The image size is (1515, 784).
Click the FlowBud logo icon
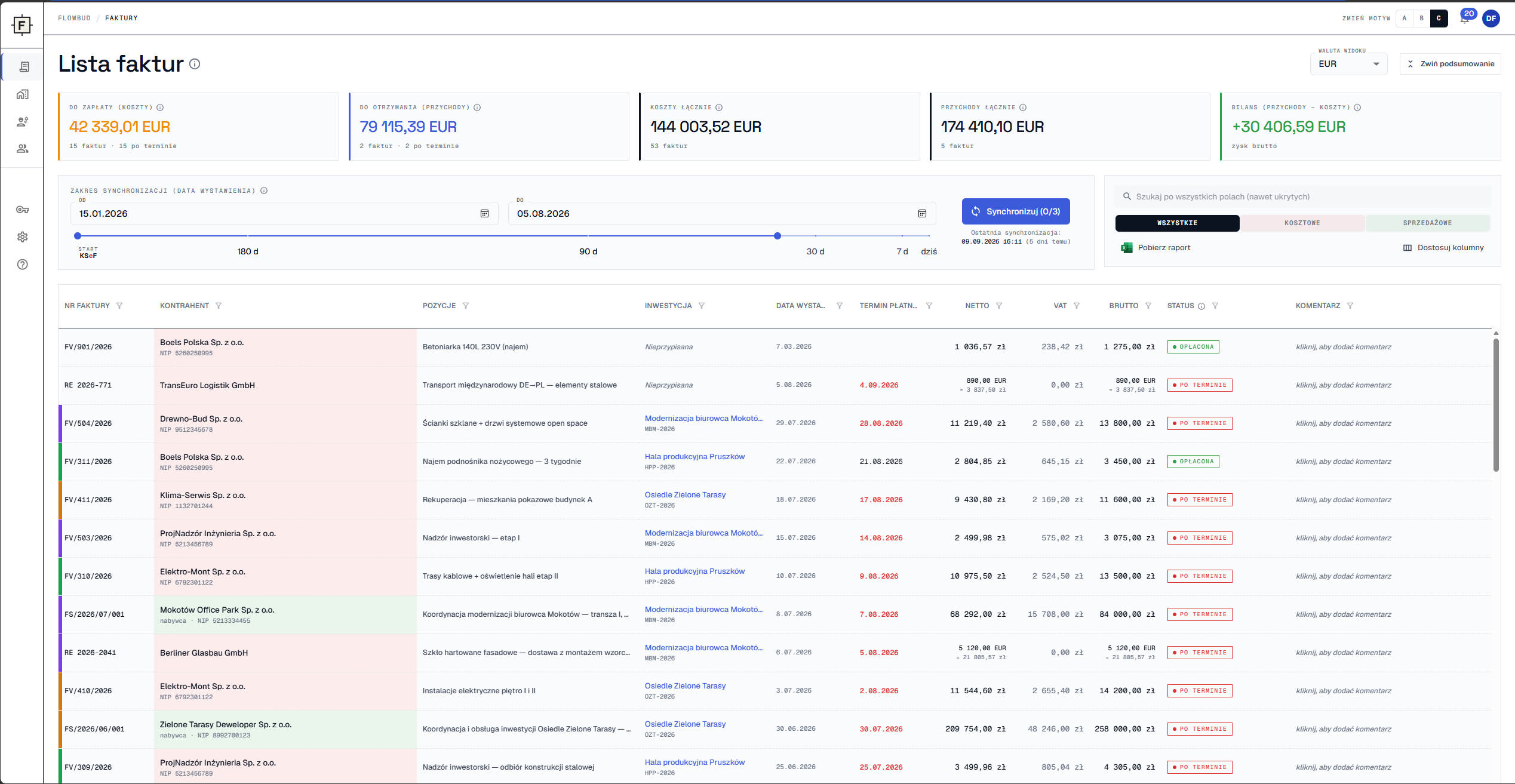[x=21, y=24]
